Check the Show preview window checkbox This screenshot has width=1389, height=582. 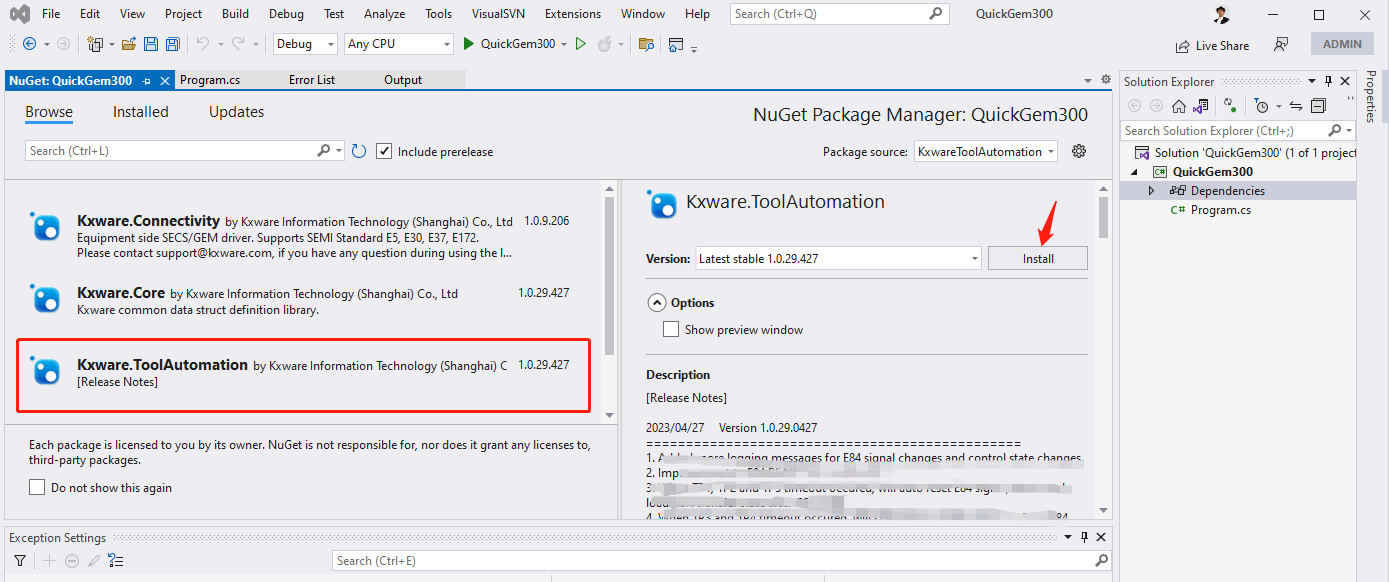click(671, 329)
